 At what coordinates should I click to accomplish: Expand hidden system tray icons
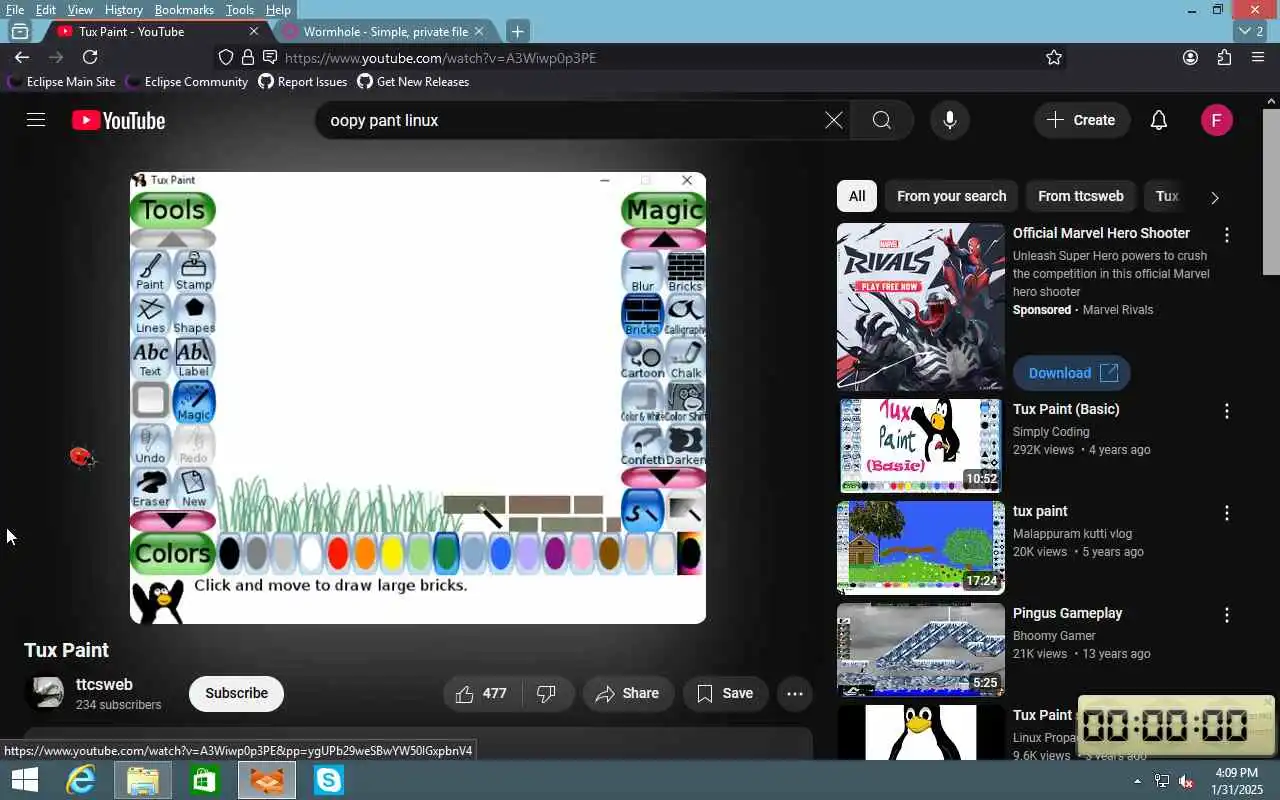(x=1137, y=781)
